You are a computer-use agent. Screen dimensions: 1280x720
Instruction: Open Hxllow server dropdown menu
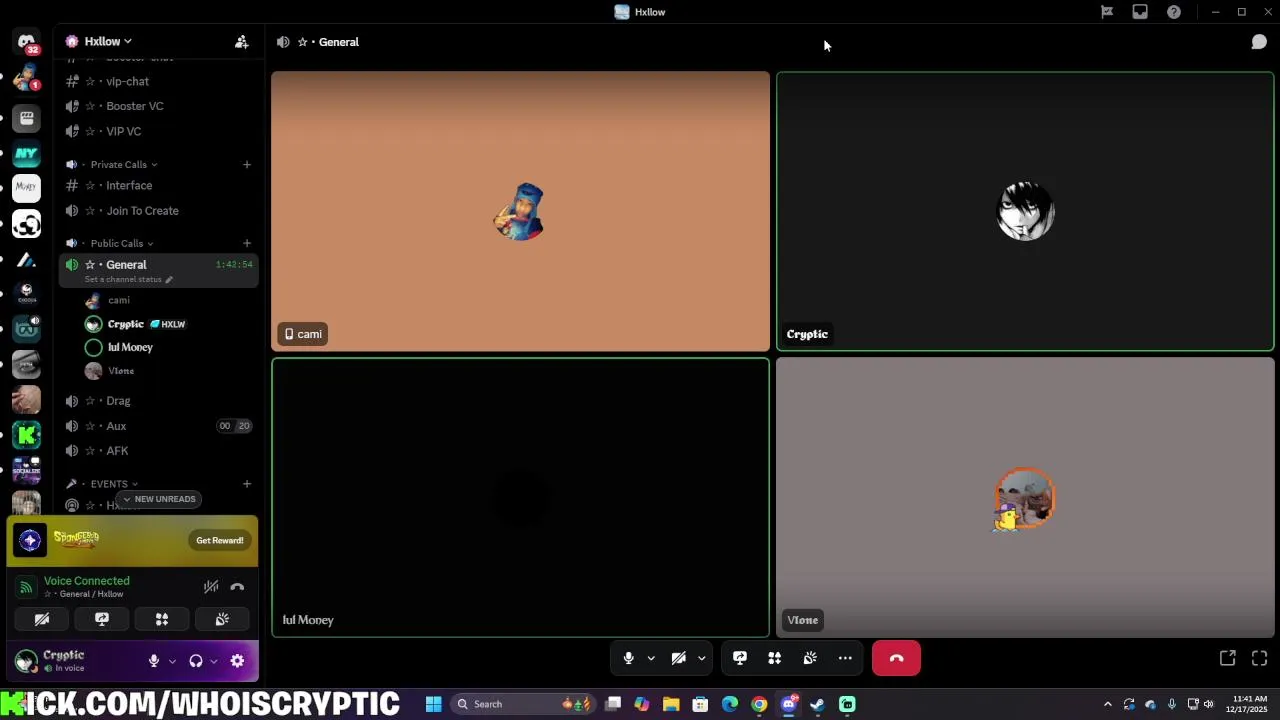(107, 41)
